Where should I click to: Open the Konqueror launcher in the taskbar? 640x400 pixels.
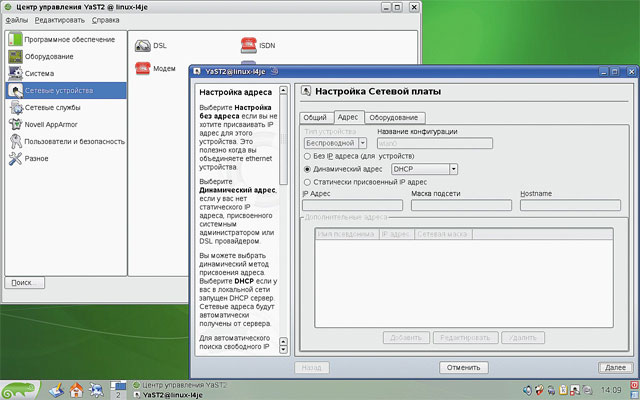pos(96,390)
